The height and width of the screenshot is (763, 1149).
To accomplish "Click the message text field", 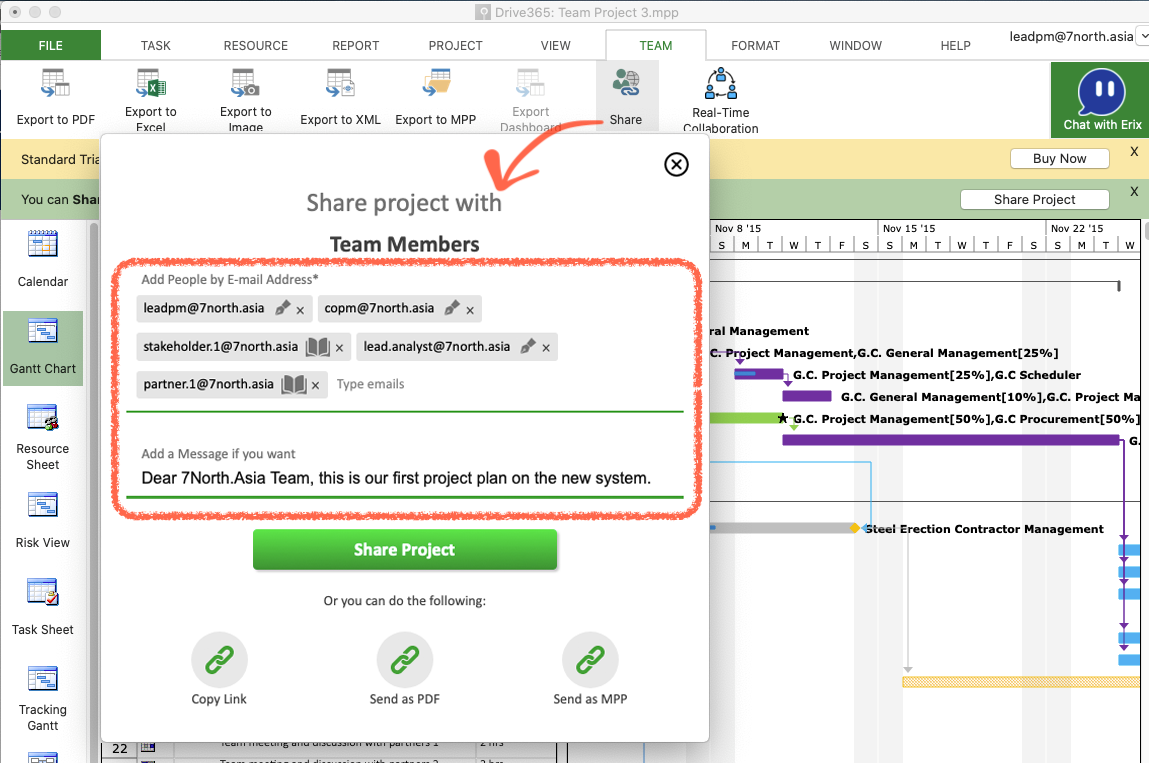I will [x=404, y=478].
